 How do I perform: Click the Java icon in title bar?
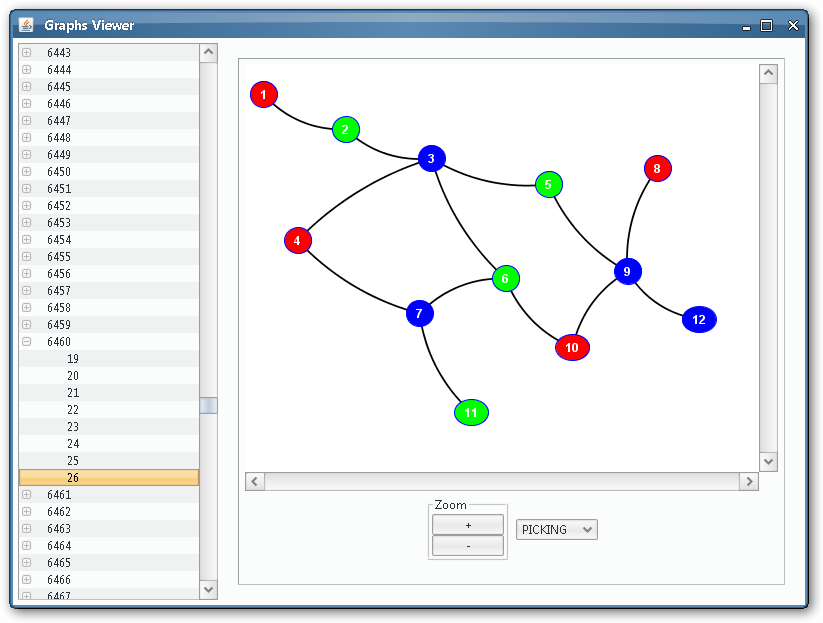point(26,25)
